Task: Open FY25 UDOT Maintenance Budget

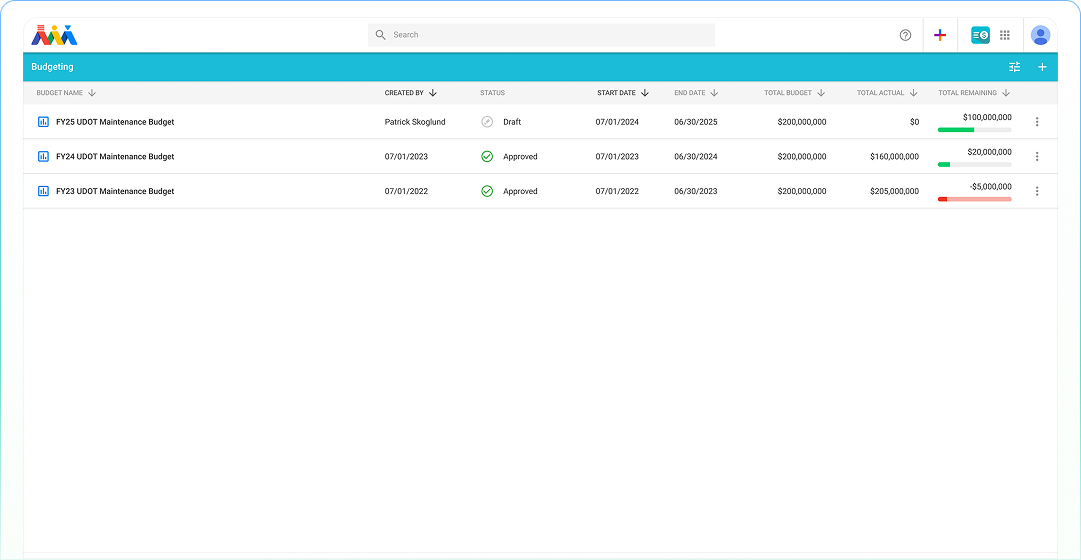Action: 115,122
